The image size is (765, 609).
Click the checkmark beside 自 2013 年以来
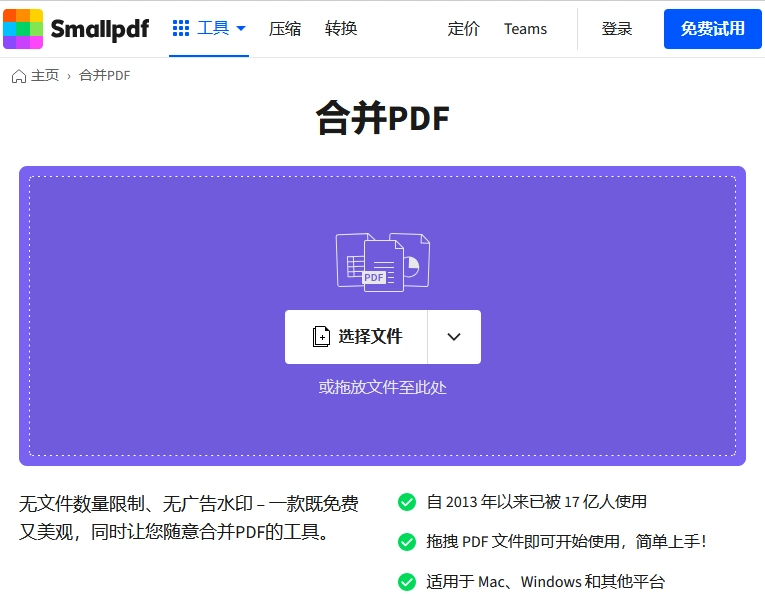(x=406, y=502)
